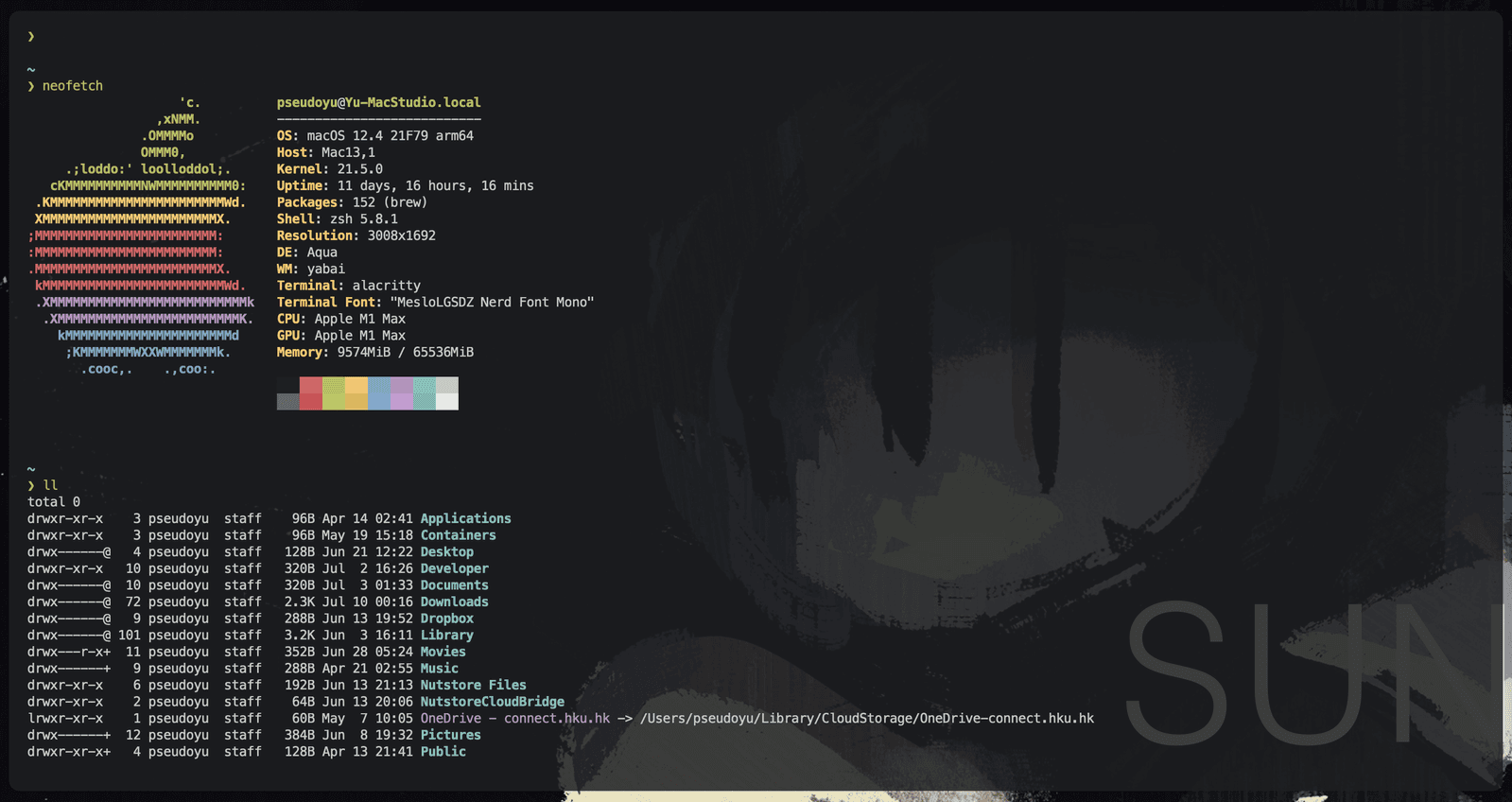Click the Memory value '9574MiB / 65536MiB'
Image resolution: width=1512 pixels, height=802 pixels.
pyautogui.click(x=405, y=352)
